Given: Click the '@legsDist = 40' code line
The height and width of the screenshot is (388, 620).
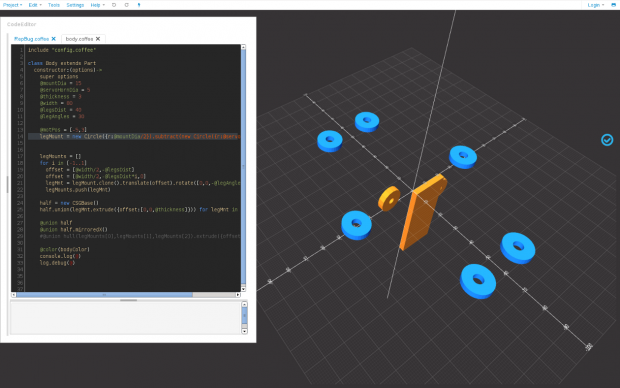Looking at the screenshot, I should pos(60,110).
